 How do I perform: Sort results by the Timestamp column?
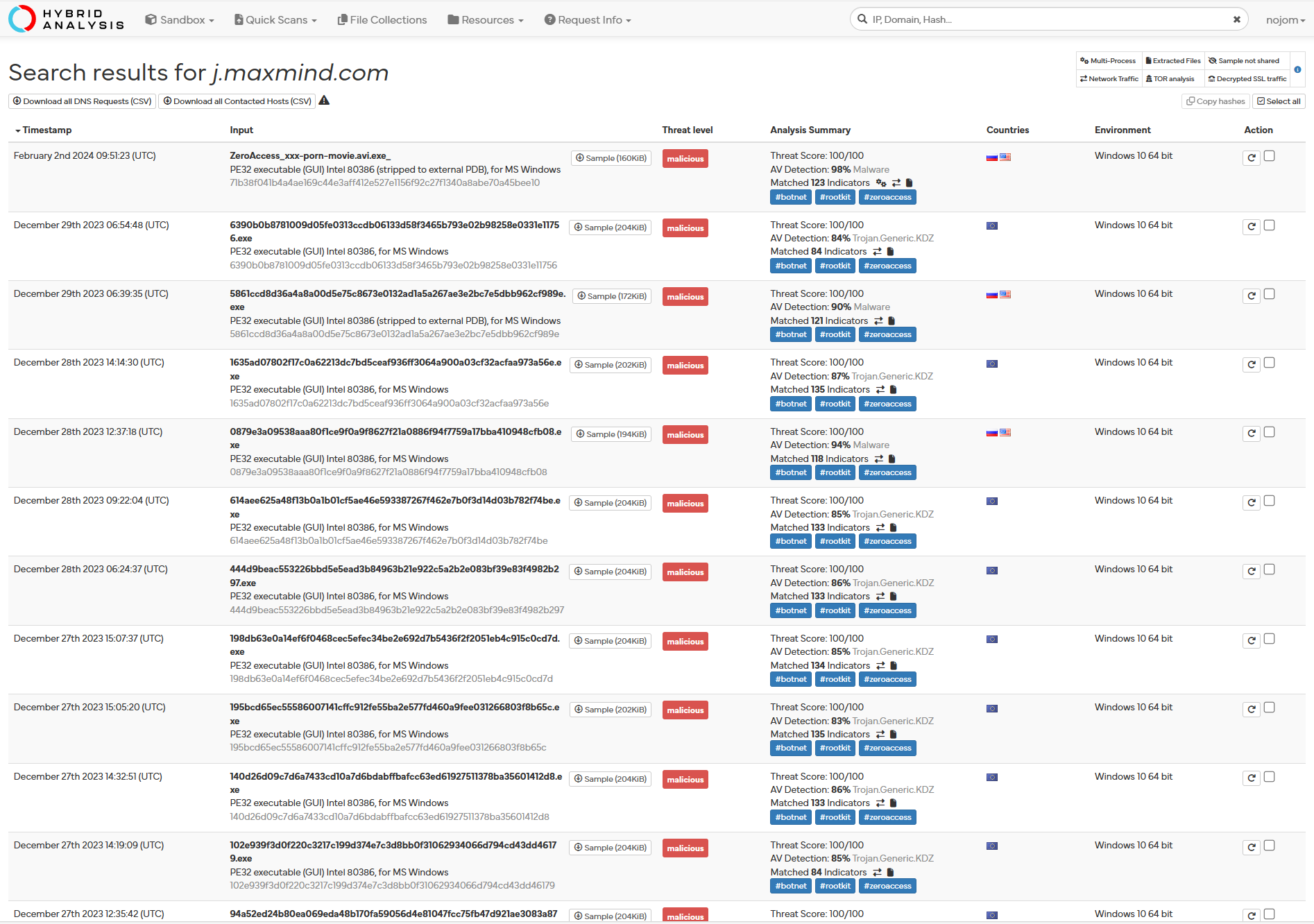43,130
